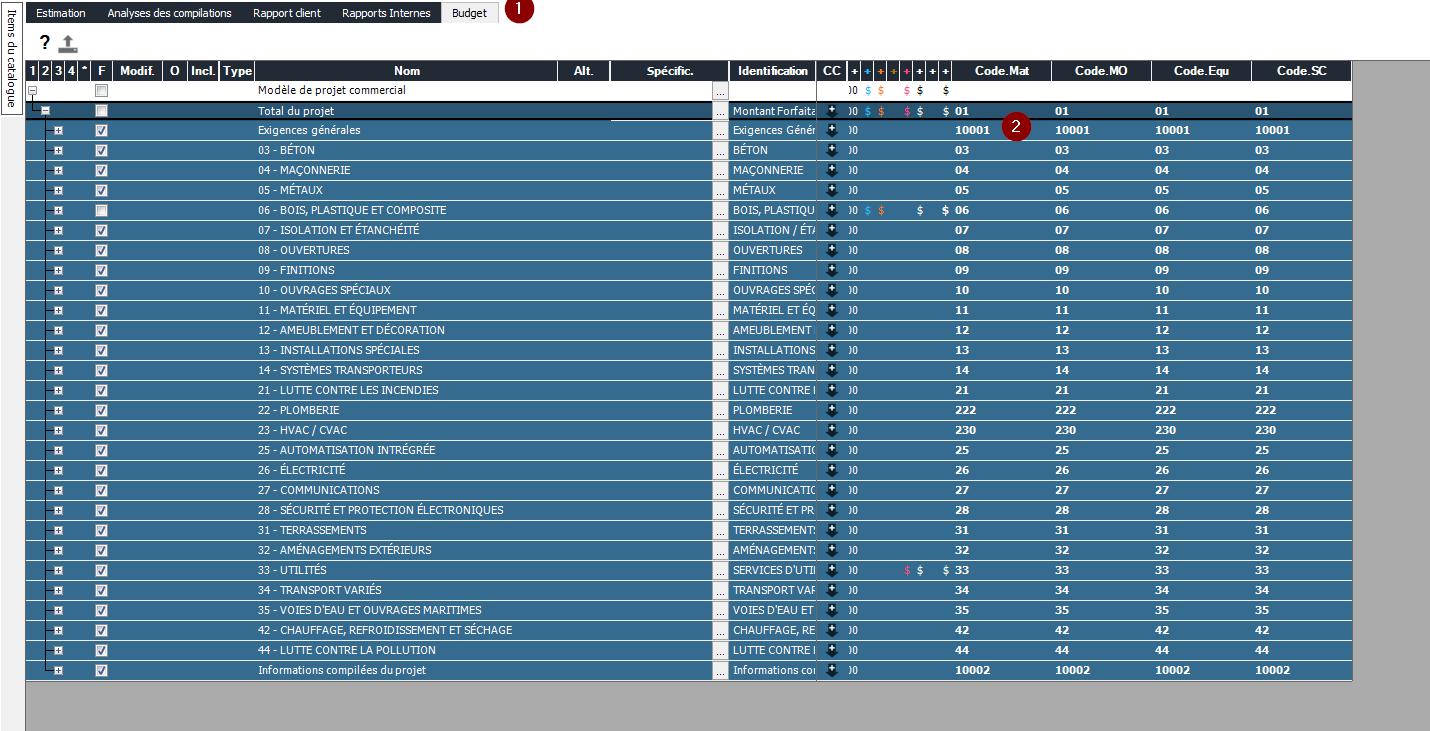1430x731 pixels.
Task: Switch to the Estimation tab
Action: (61, 13)
